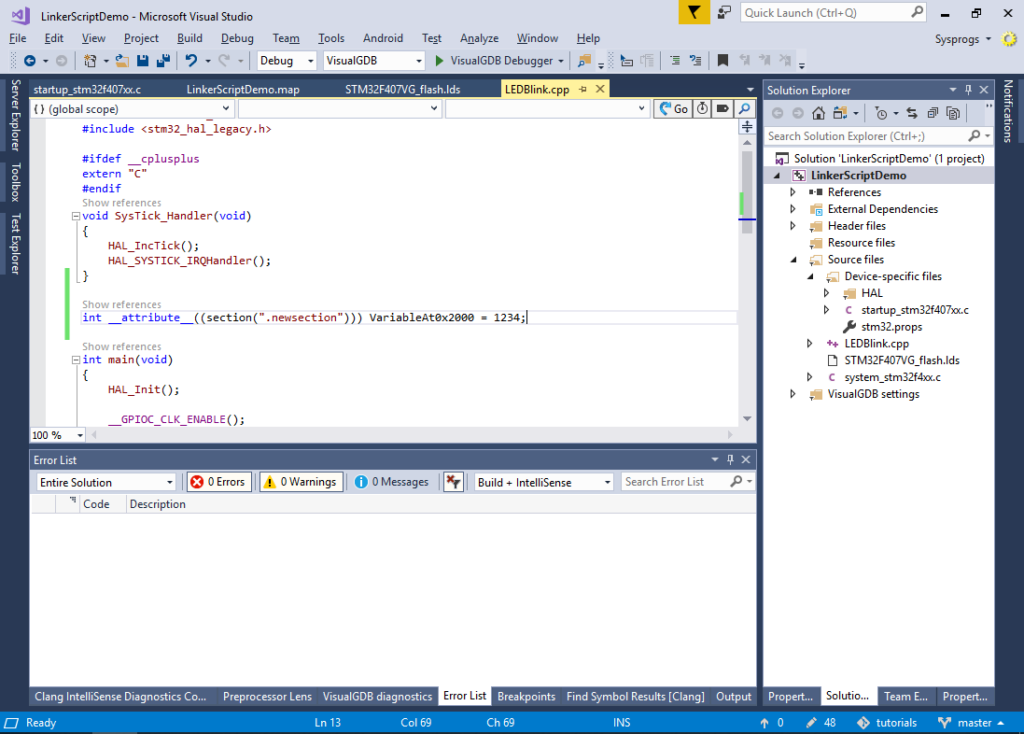Click Sync with Active Document icon

[911, 113]
